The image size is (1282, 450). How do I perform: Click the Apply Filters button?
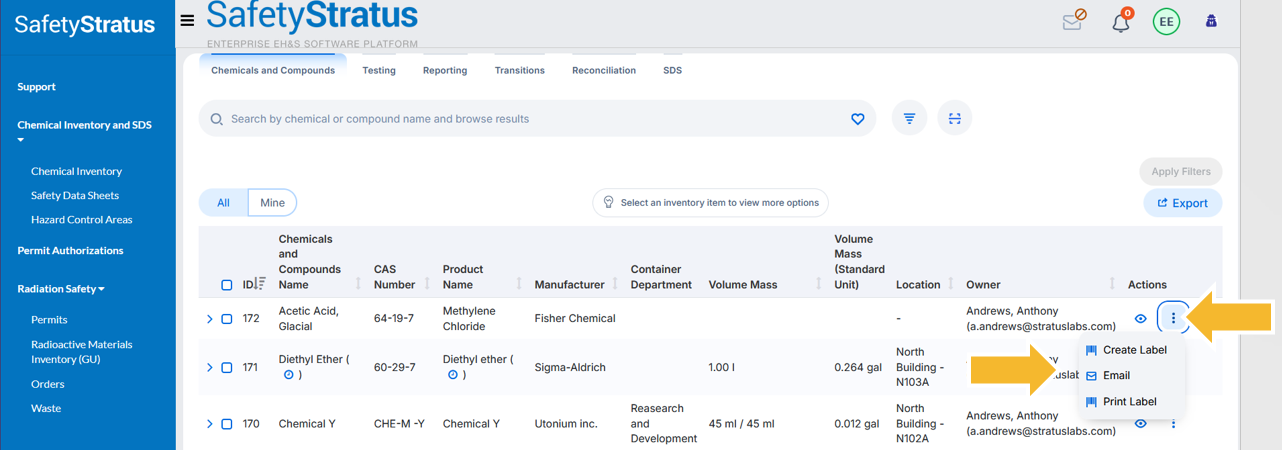pos(1181,171)
